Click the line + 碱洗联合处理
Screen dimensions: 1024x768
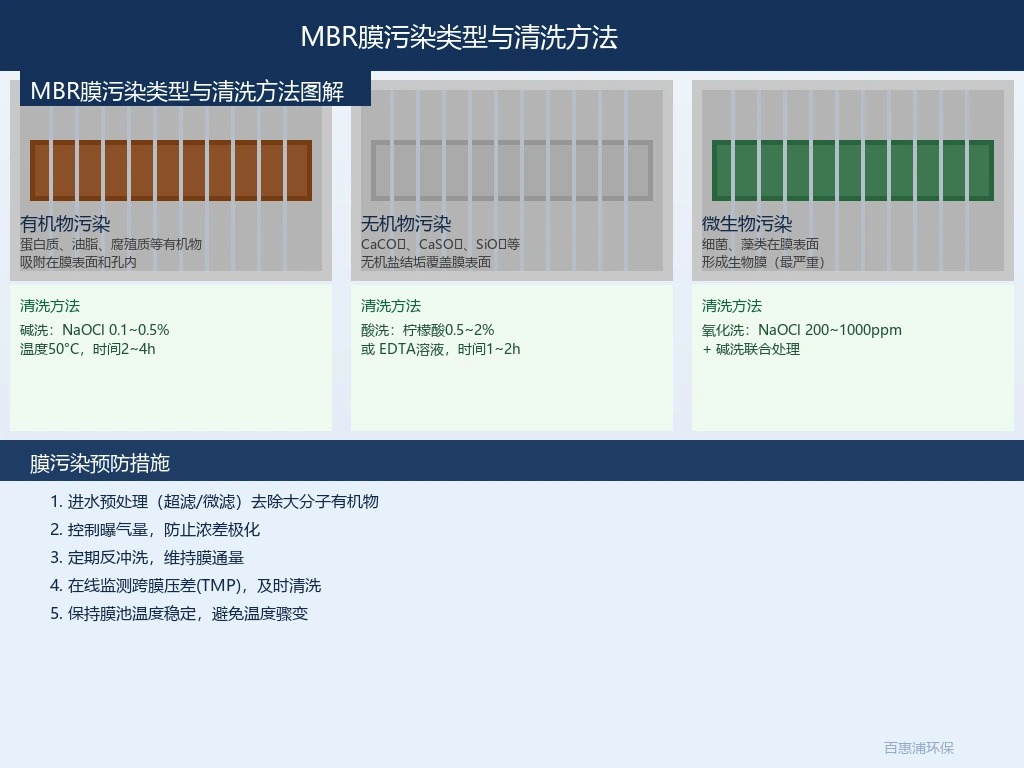point(751,349)
